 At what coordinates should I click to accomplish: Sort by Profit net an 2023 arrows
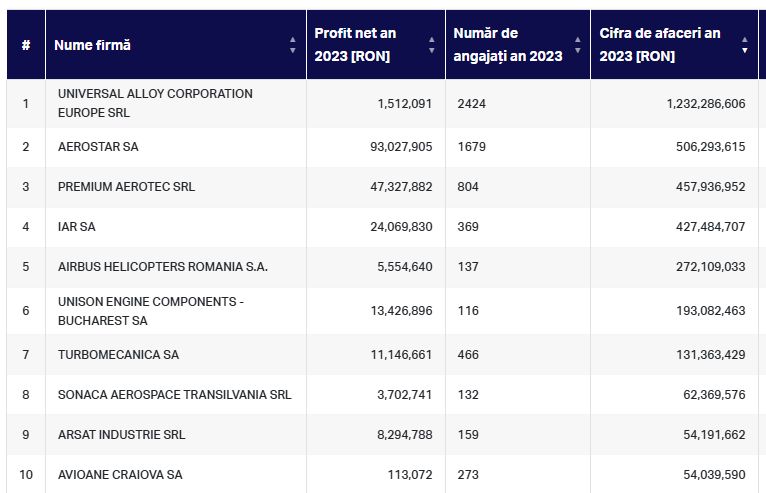[431, 45]
